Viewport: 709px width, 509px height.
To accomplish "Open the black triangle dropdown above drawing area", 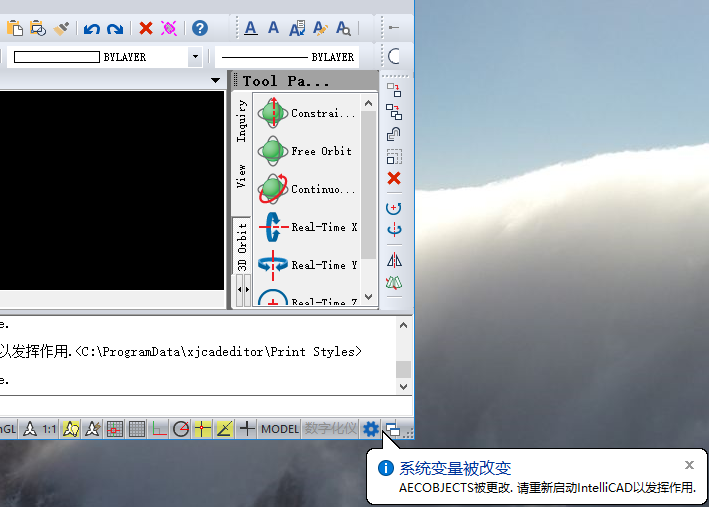I will (x=216, y=80).
